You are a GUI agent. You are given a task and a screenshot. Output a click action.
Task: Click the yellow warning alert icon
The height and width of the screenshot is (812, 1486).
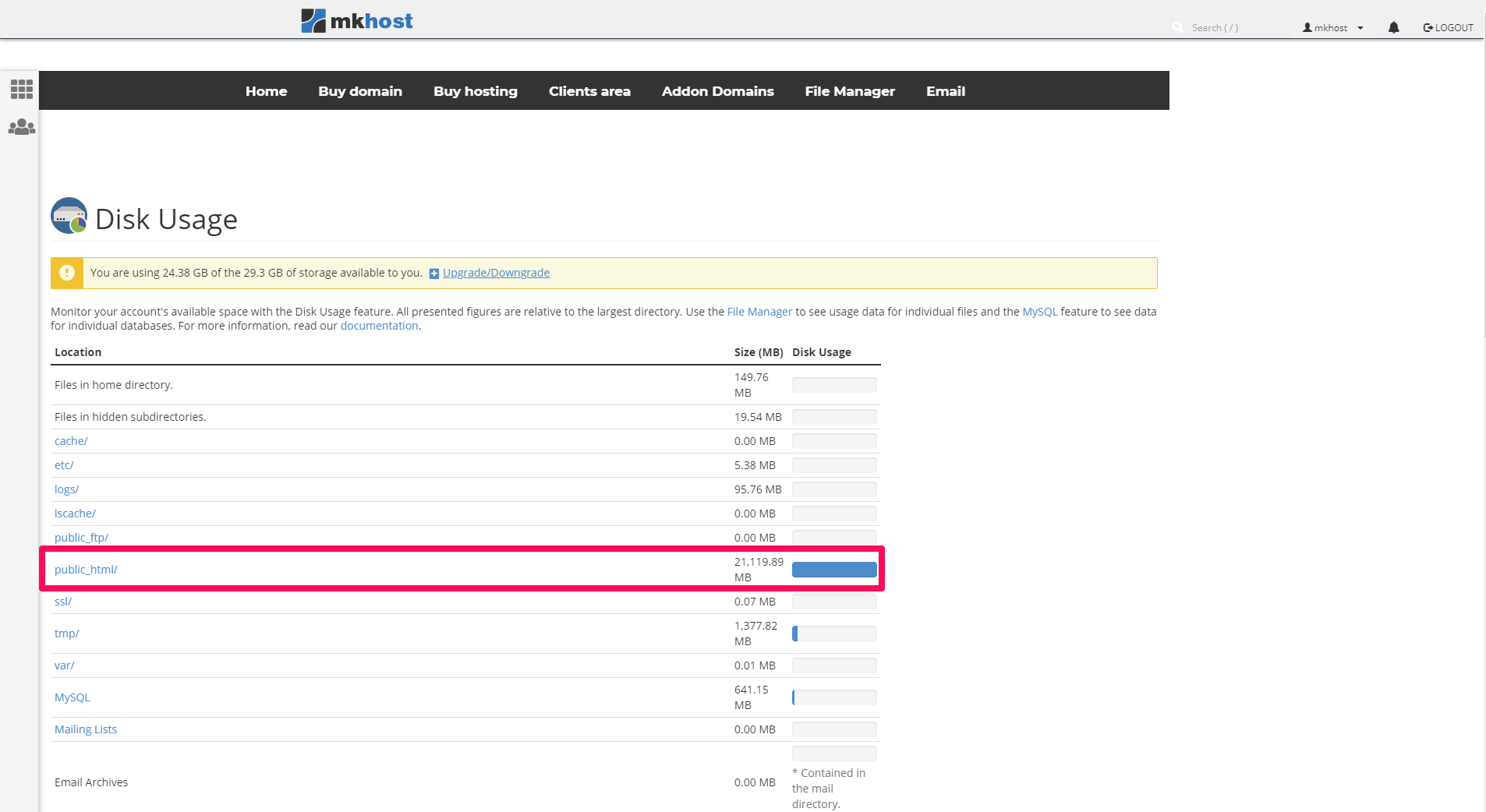[x=67, y=273]
